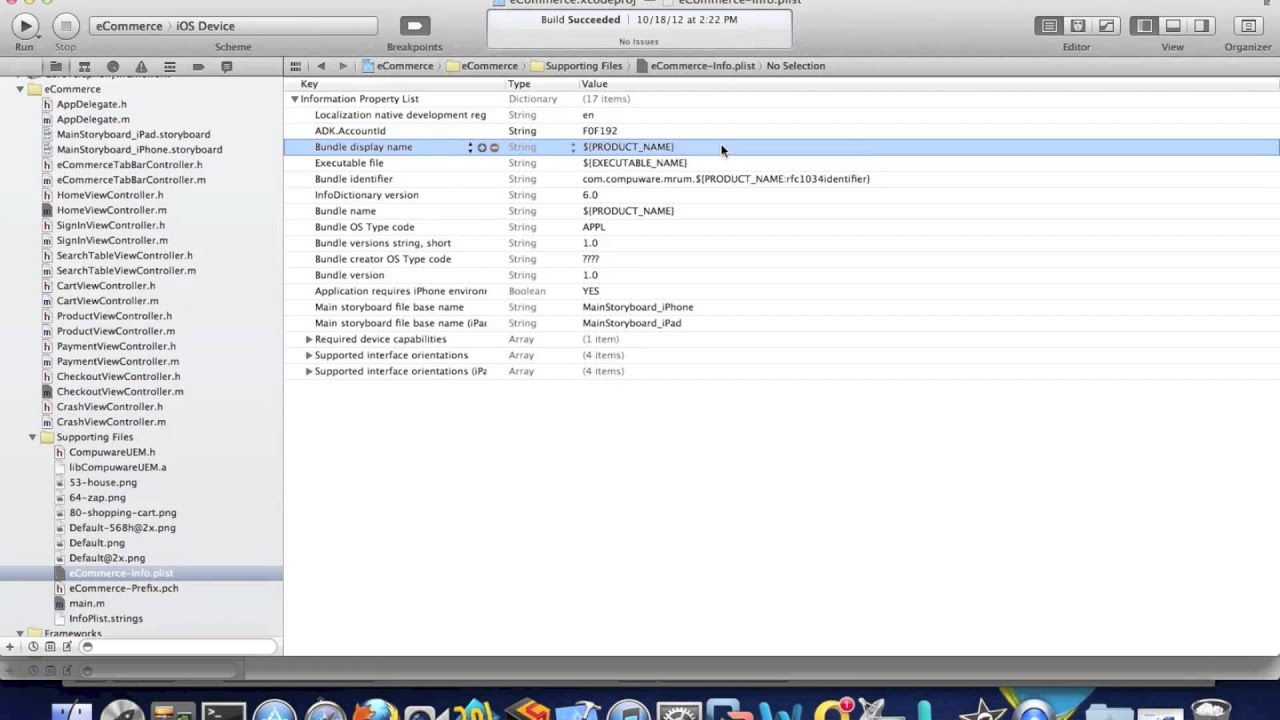Click eCommerce project in the jump bar
Image resolution: width=1280 pixels, height=720 pixels.
(x=398, y=66)
